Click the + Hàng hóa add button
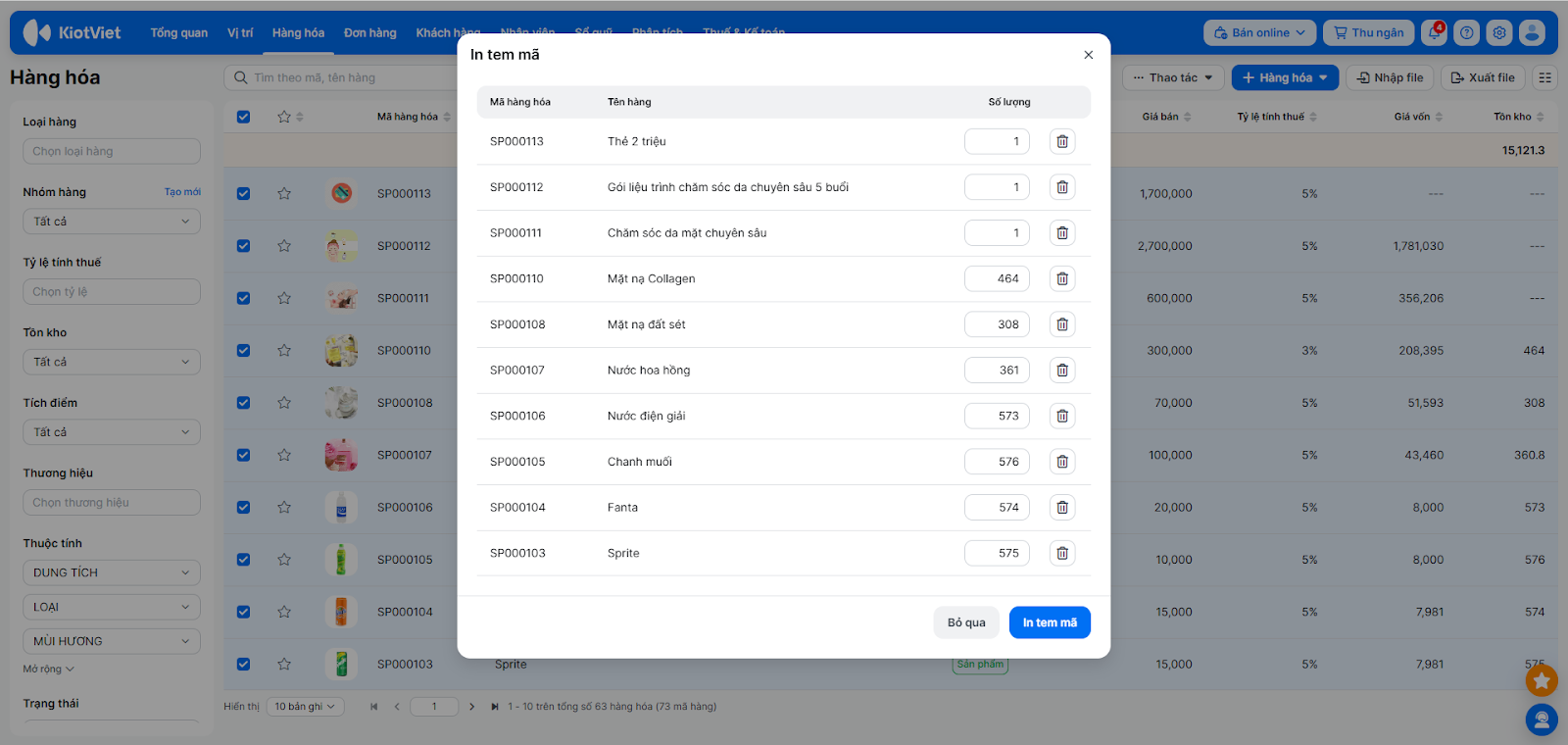This screenshot has height=745, width=1568. pyautogui.click(x=1285, y=77)
